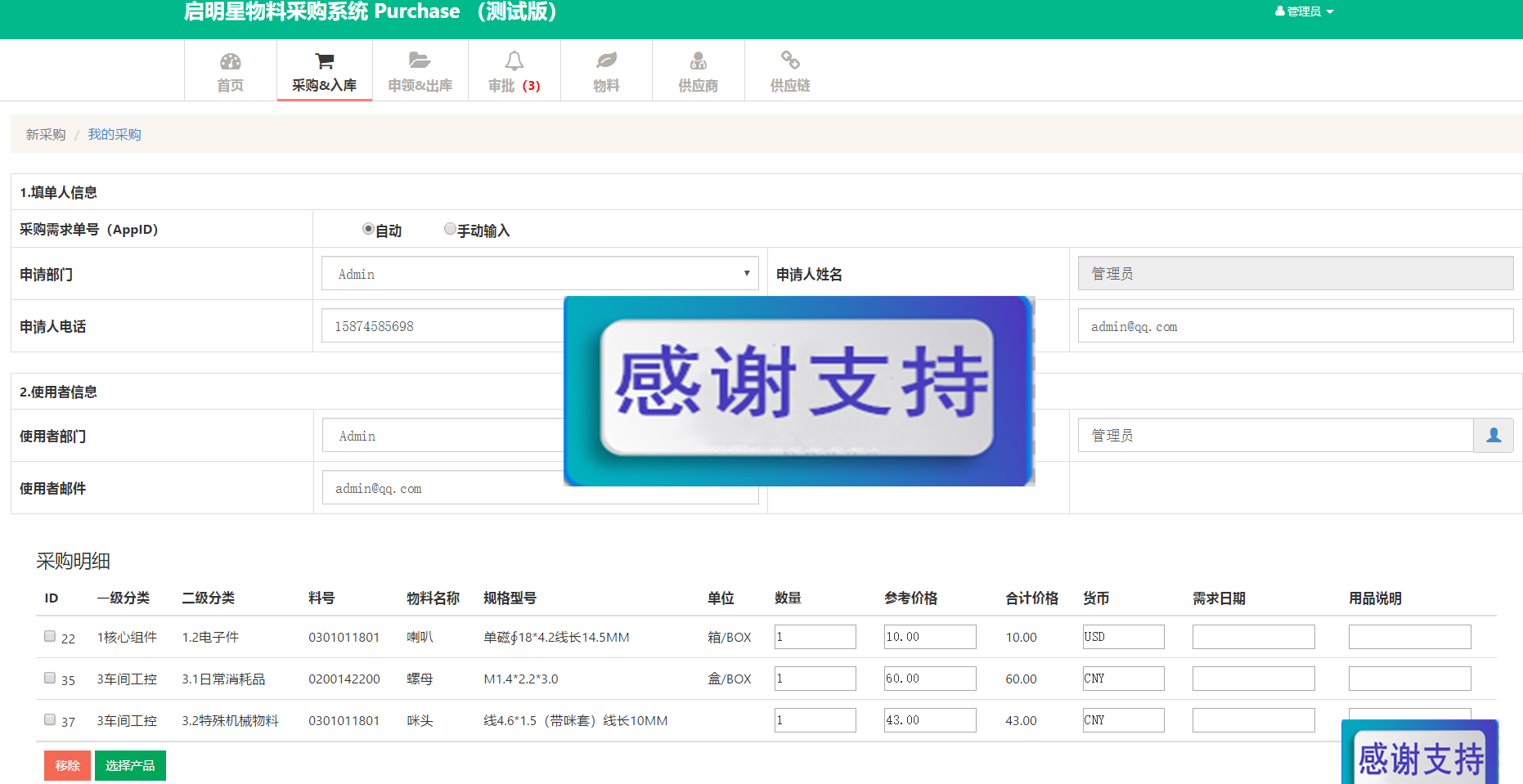Select the 手动输入 radio button
The height and width of the screenshot is (784, 1523).
tap(450, 229)
